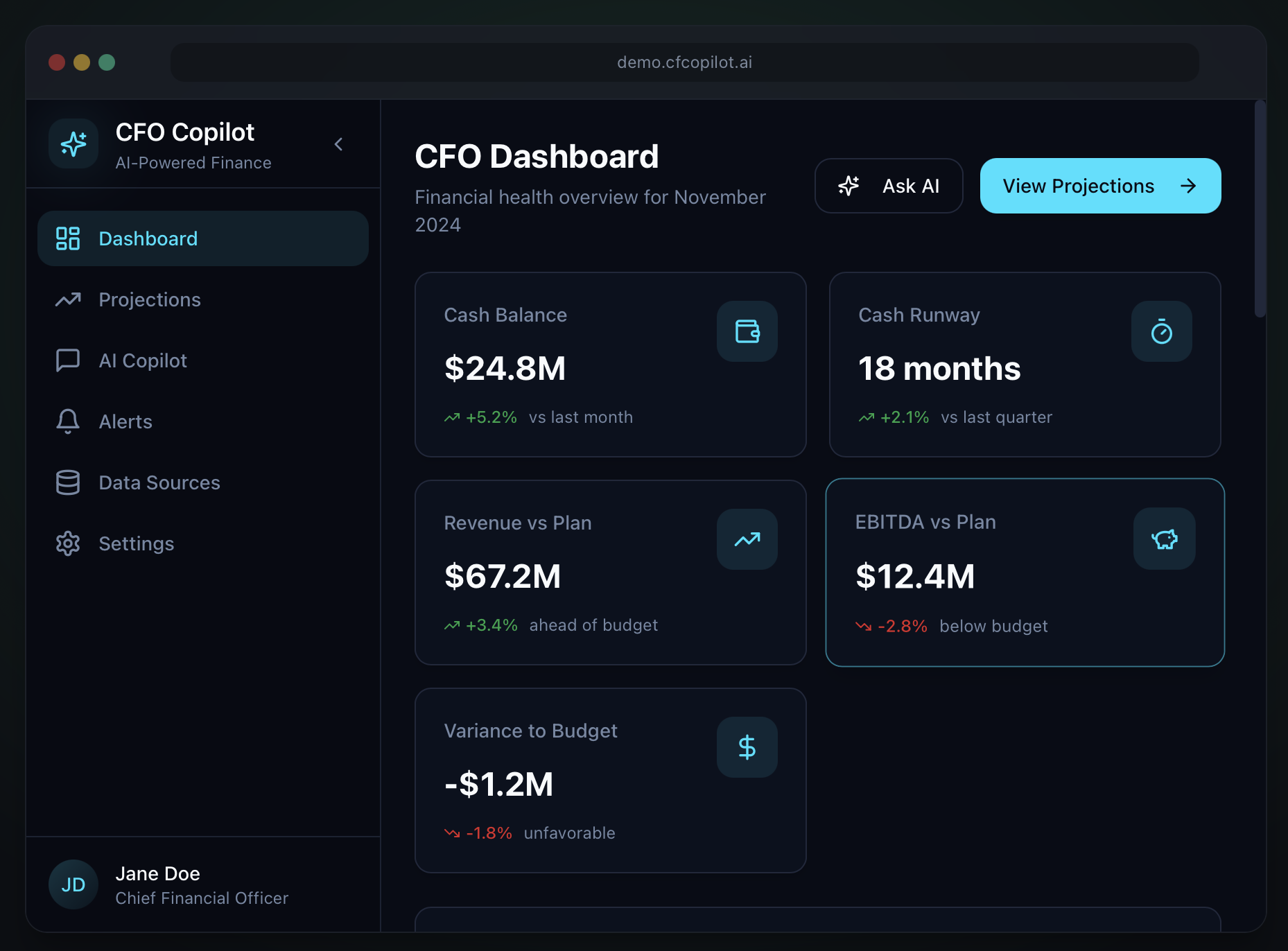Click the demo.cfcopilot.ai address bar

685,62
